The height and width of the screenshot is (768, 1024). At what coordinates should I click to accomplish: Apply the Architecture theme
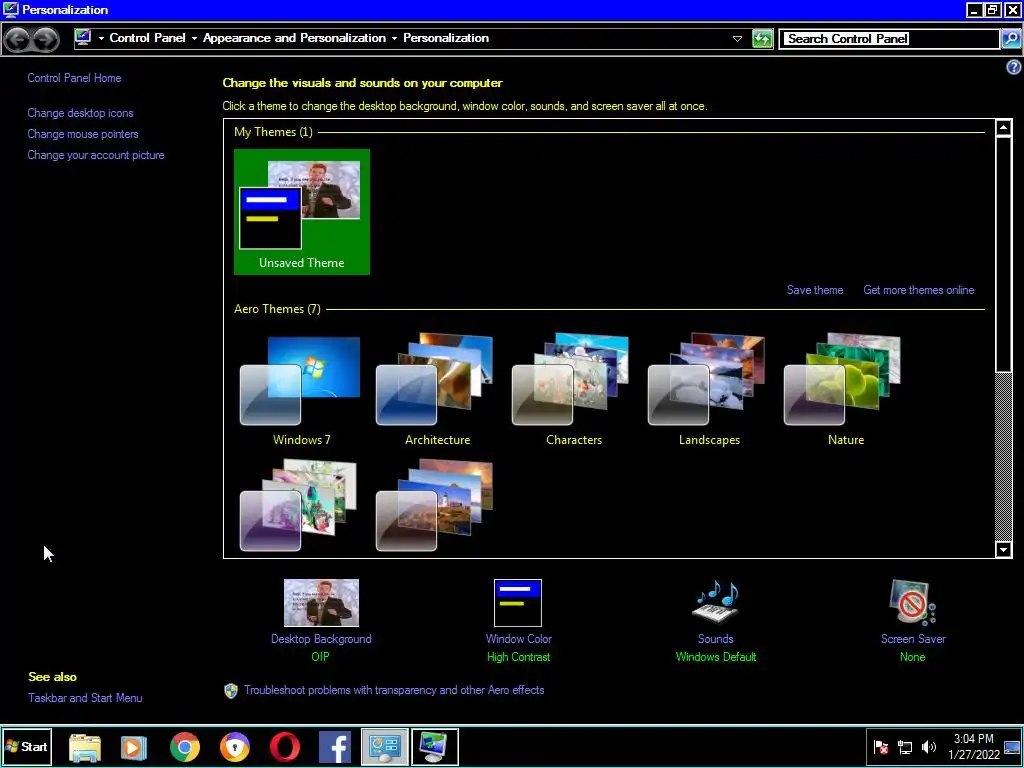coord(438,391)
